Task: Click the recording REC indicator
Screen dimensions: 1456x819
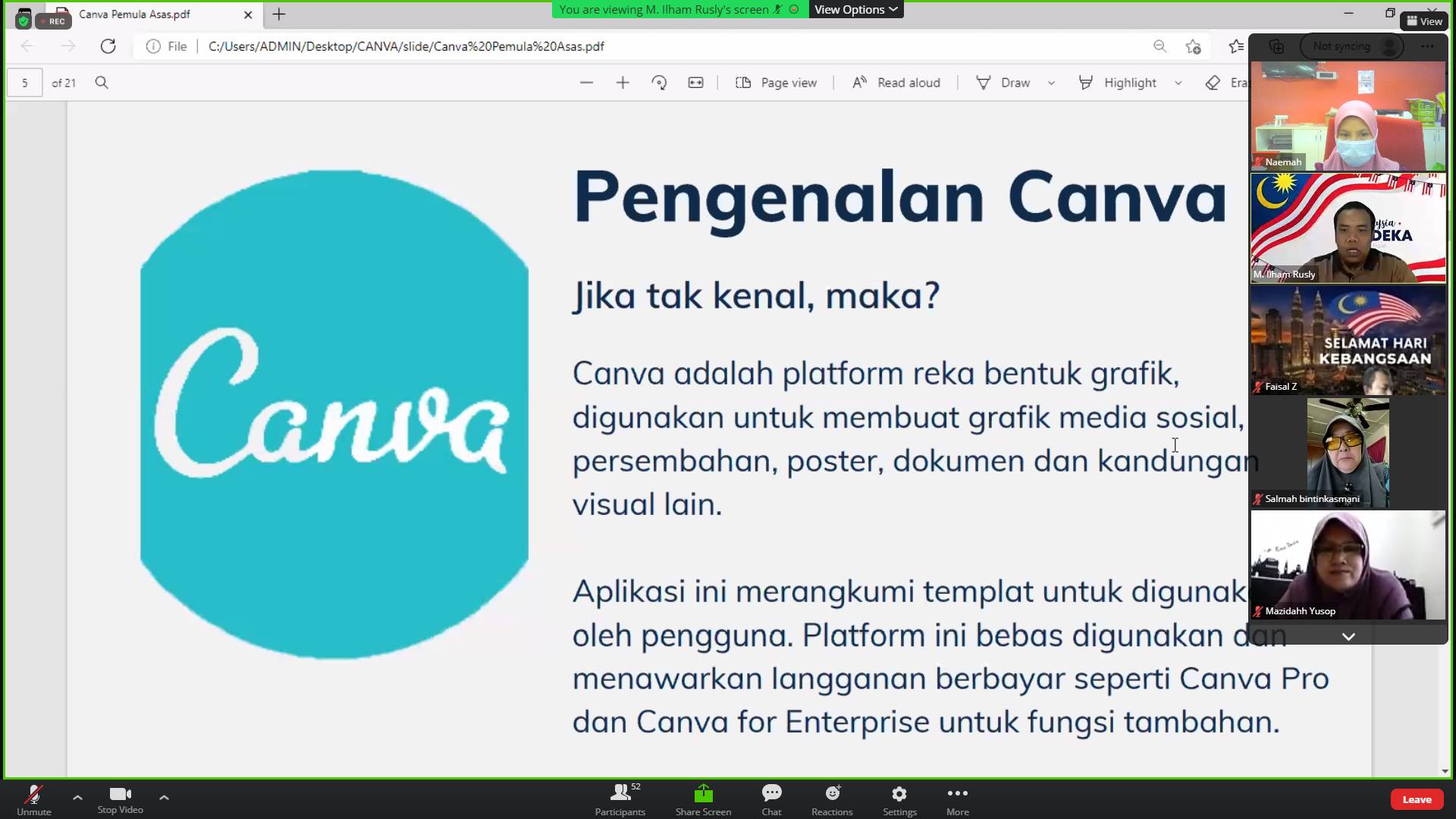Action: pyautogui.click(x=53, y=21)
